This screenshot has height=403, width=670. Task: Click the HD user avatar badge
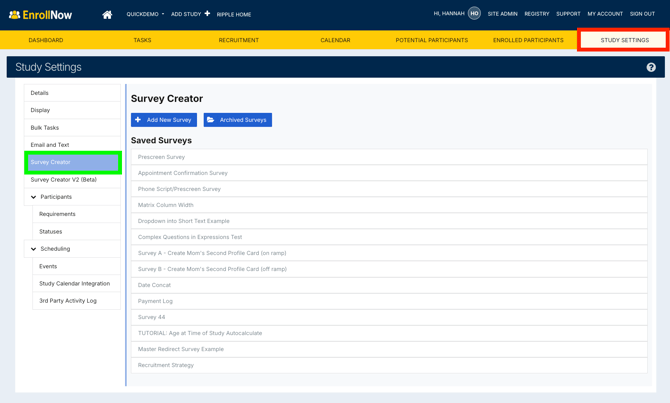coord(474,14)
